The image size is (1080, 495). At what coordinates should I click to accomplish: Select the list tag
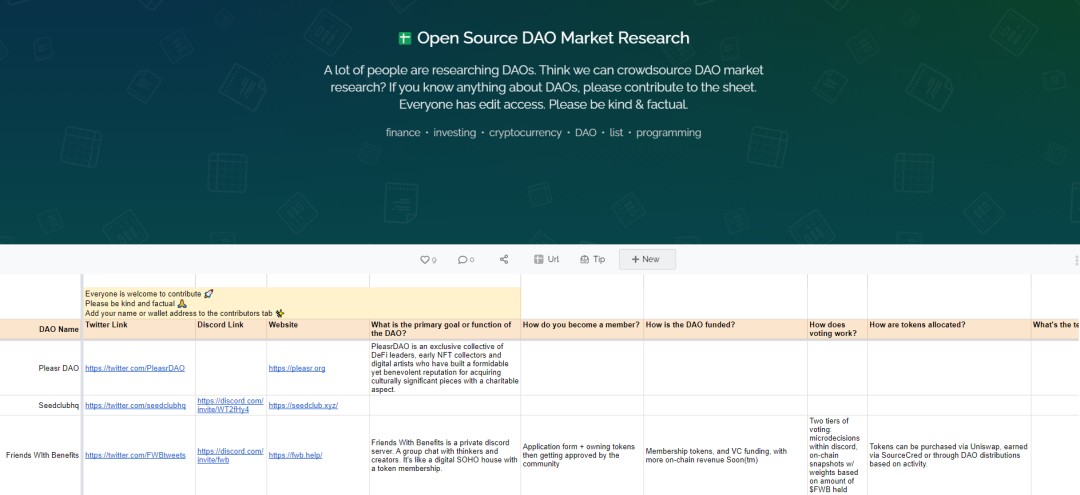coord(616,133)
